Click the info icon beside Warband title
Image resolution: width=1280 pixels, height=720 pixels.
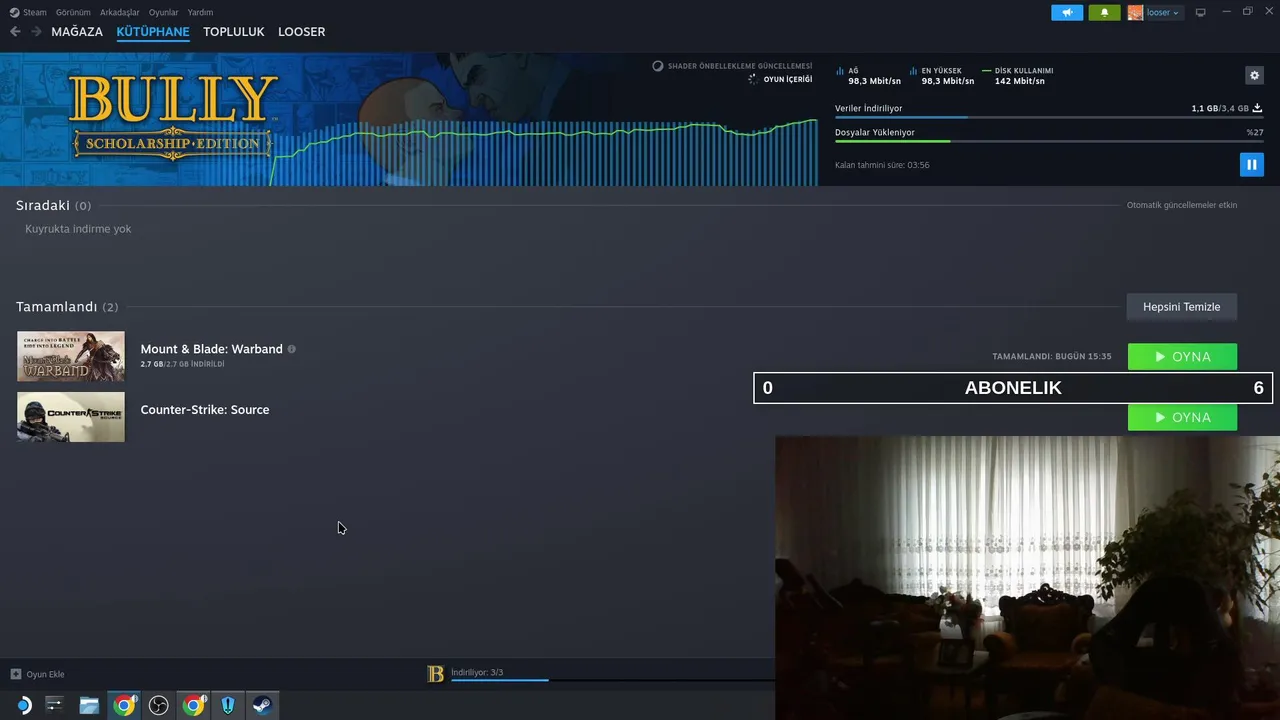[292, 349]
